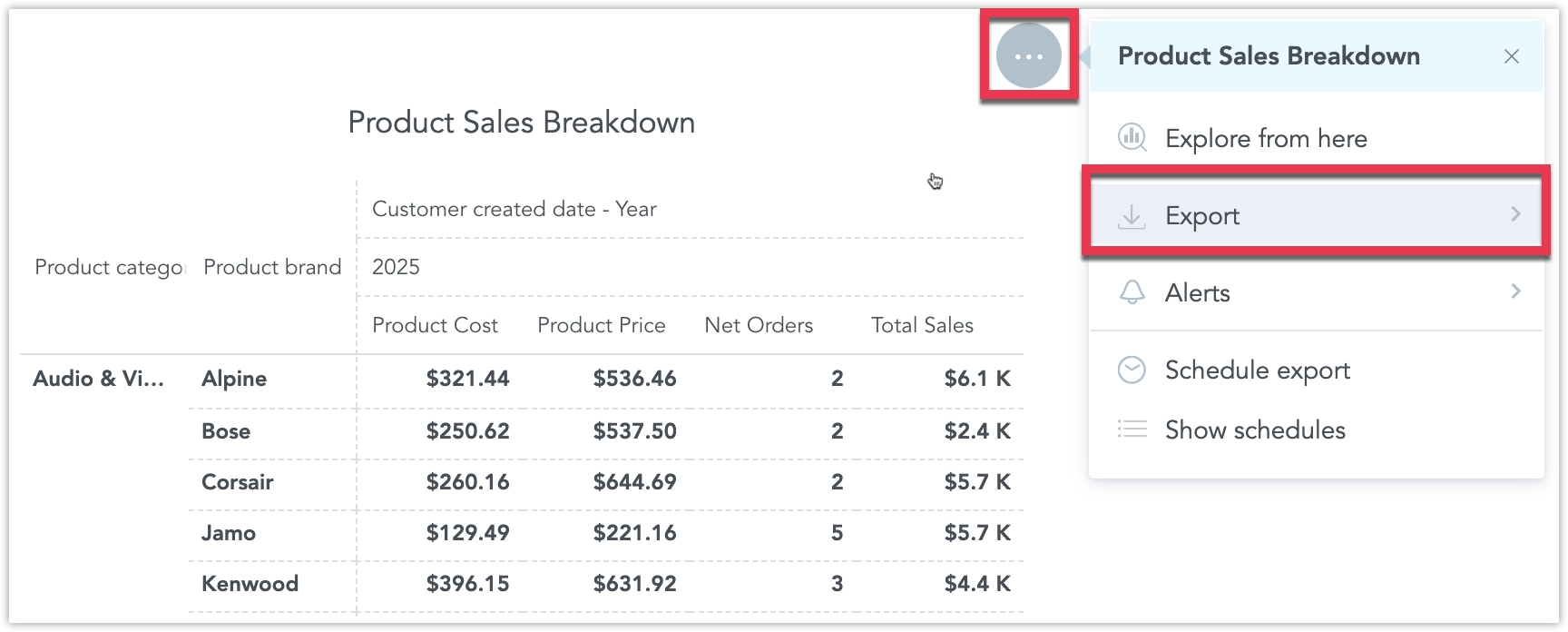Expand the Alerts submenu chevron
The image size is (1568, 632).
click(1514, 292)
